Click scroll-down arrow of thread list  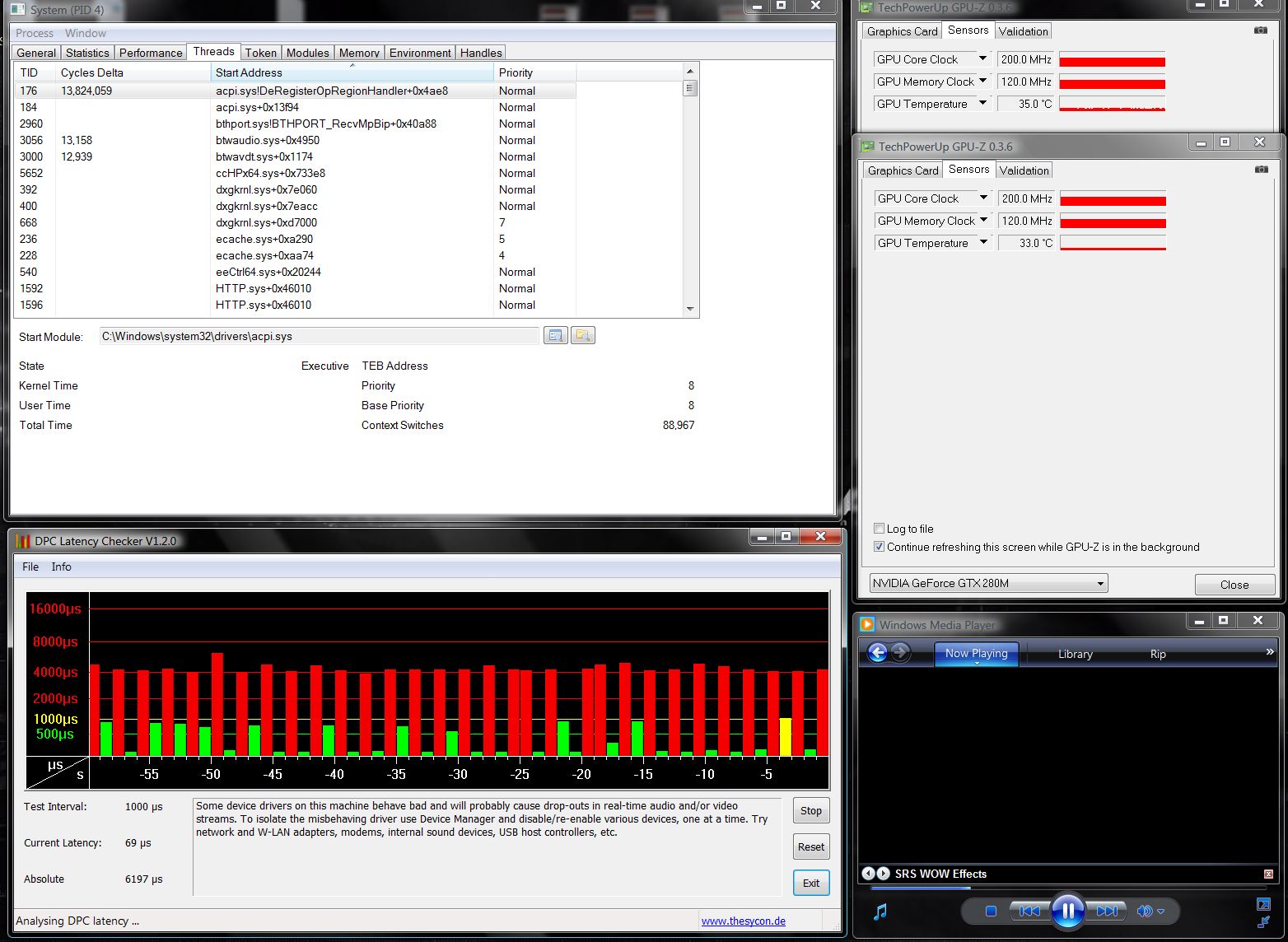(690, 309)
